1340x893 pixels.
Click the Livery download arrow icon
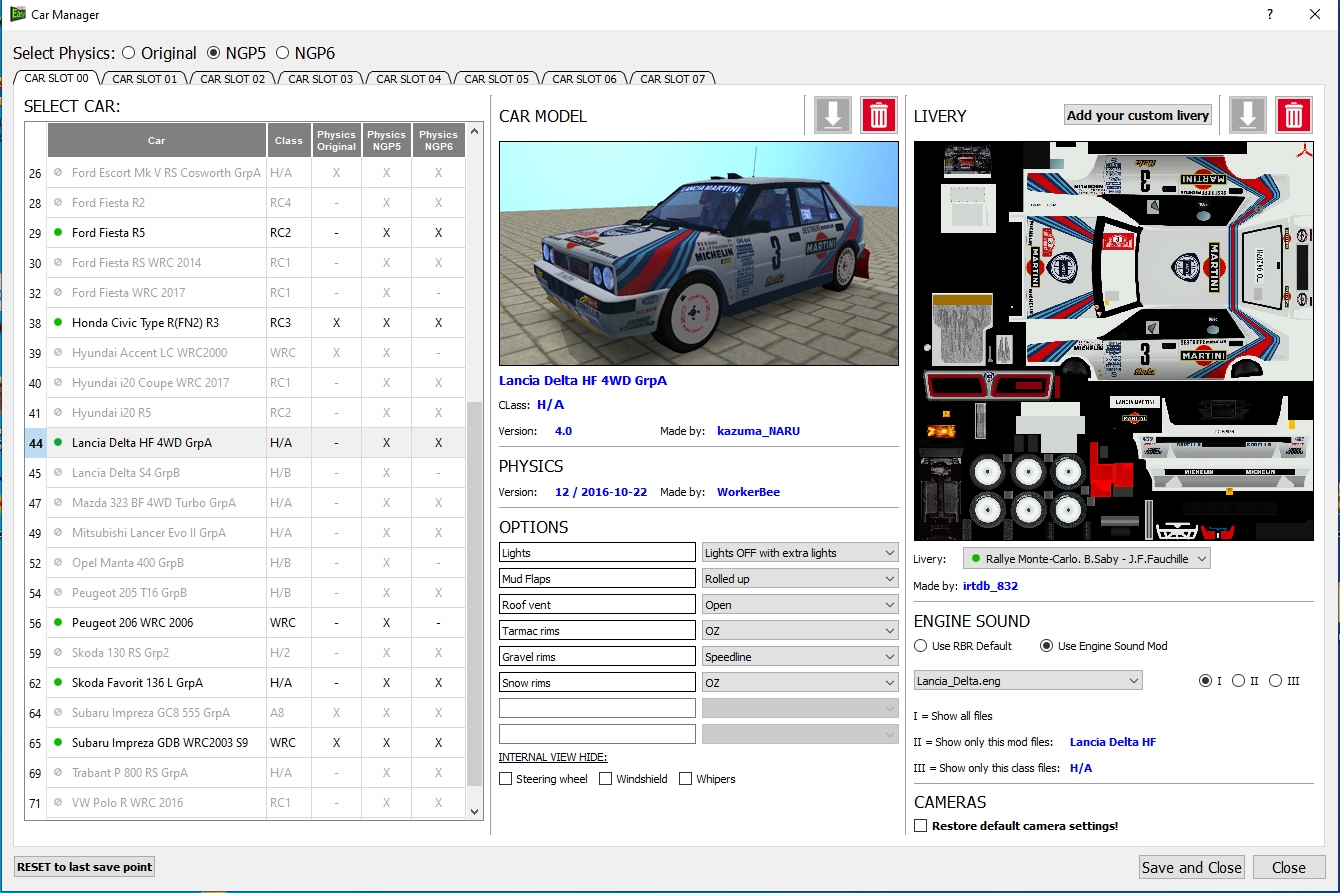pos(1247,115)
